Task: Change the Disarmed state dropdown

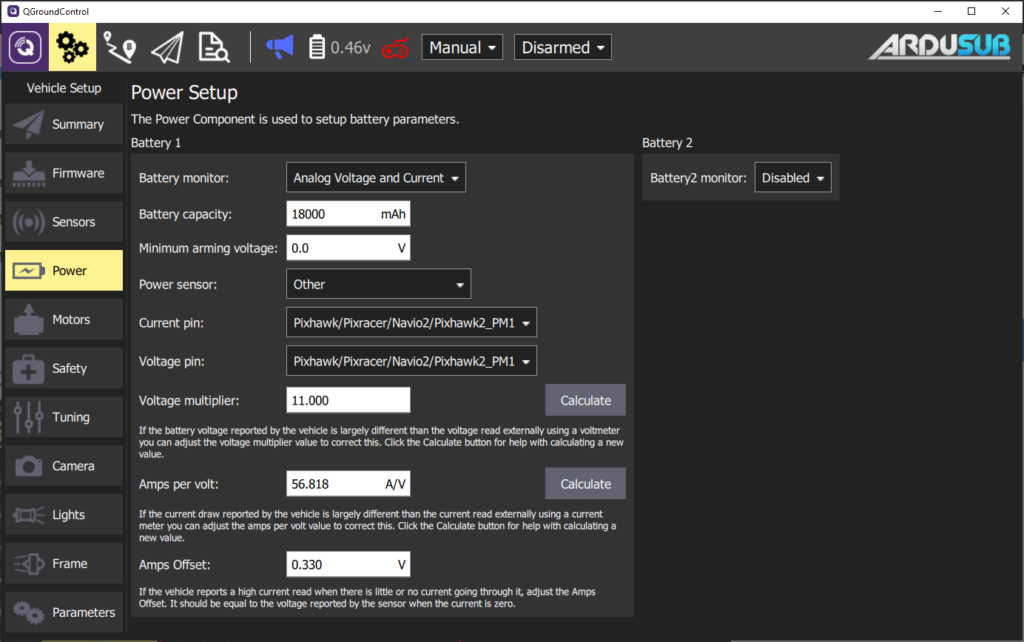Action: coord(562,46)
